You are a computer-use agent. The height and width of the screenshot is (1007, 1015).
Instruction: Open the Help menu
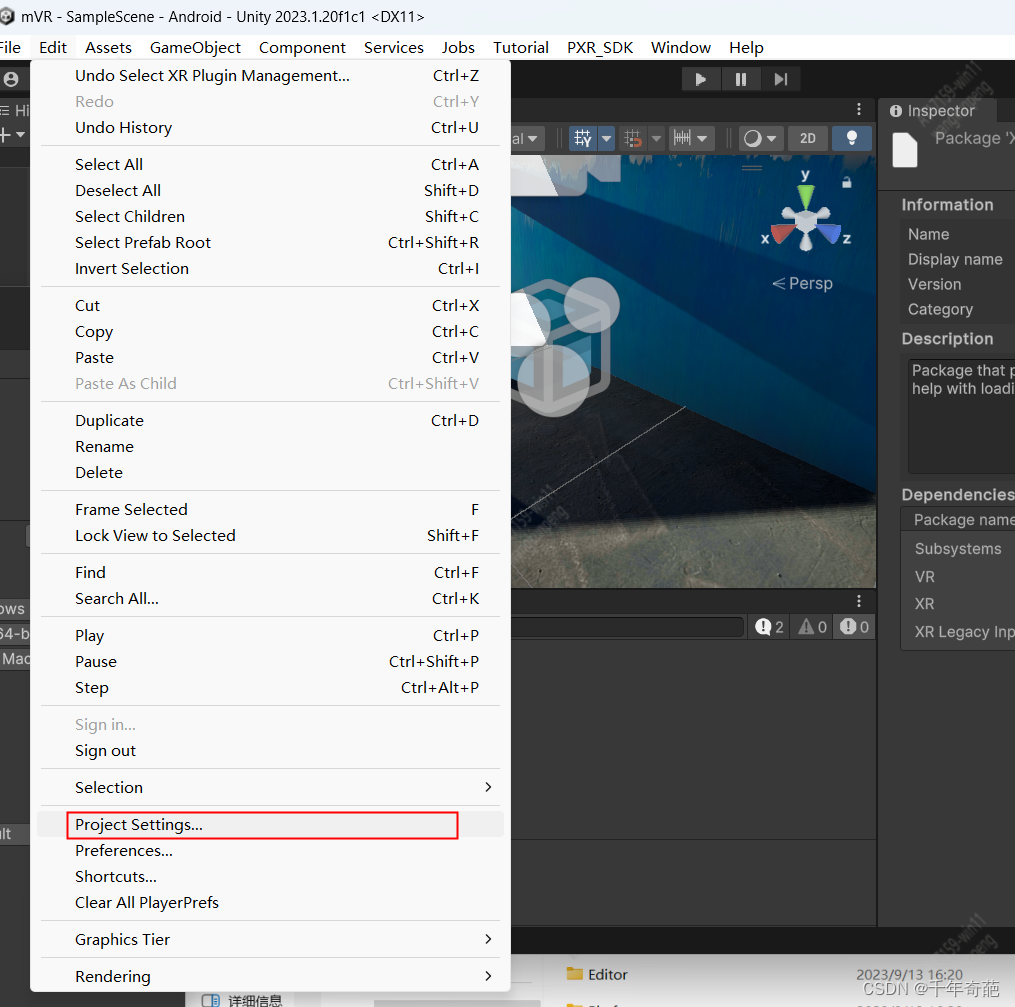(x=746, y=48)
